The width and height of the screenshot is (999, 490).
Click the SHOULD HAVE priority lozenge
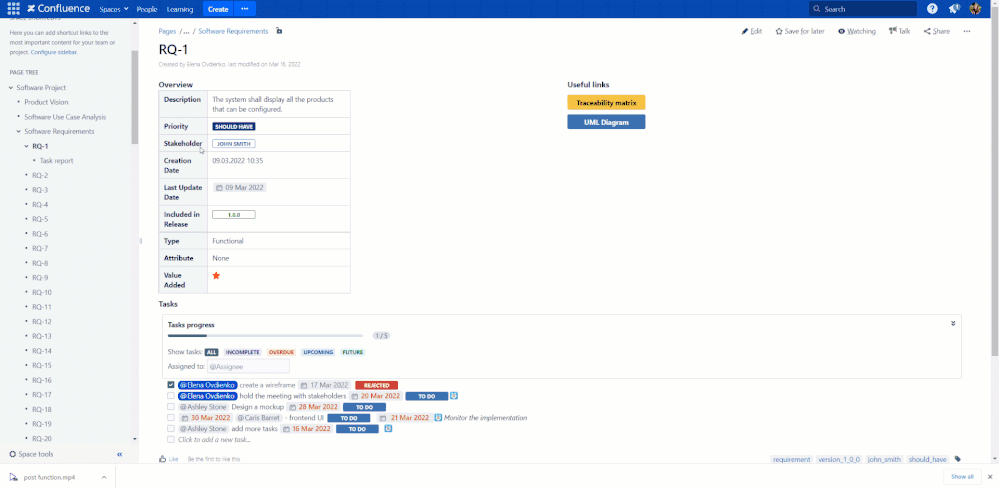(x=234, y=126)
